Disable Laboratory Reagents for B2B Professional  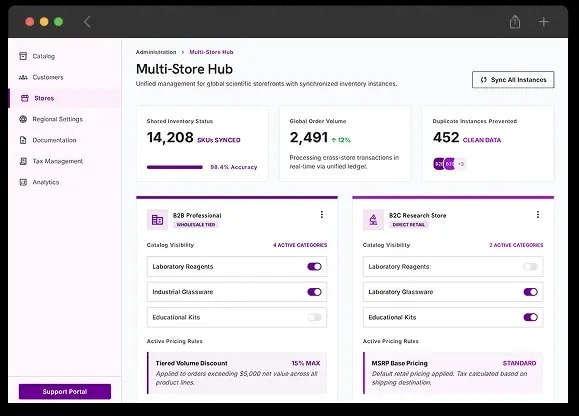coord(315,267)
